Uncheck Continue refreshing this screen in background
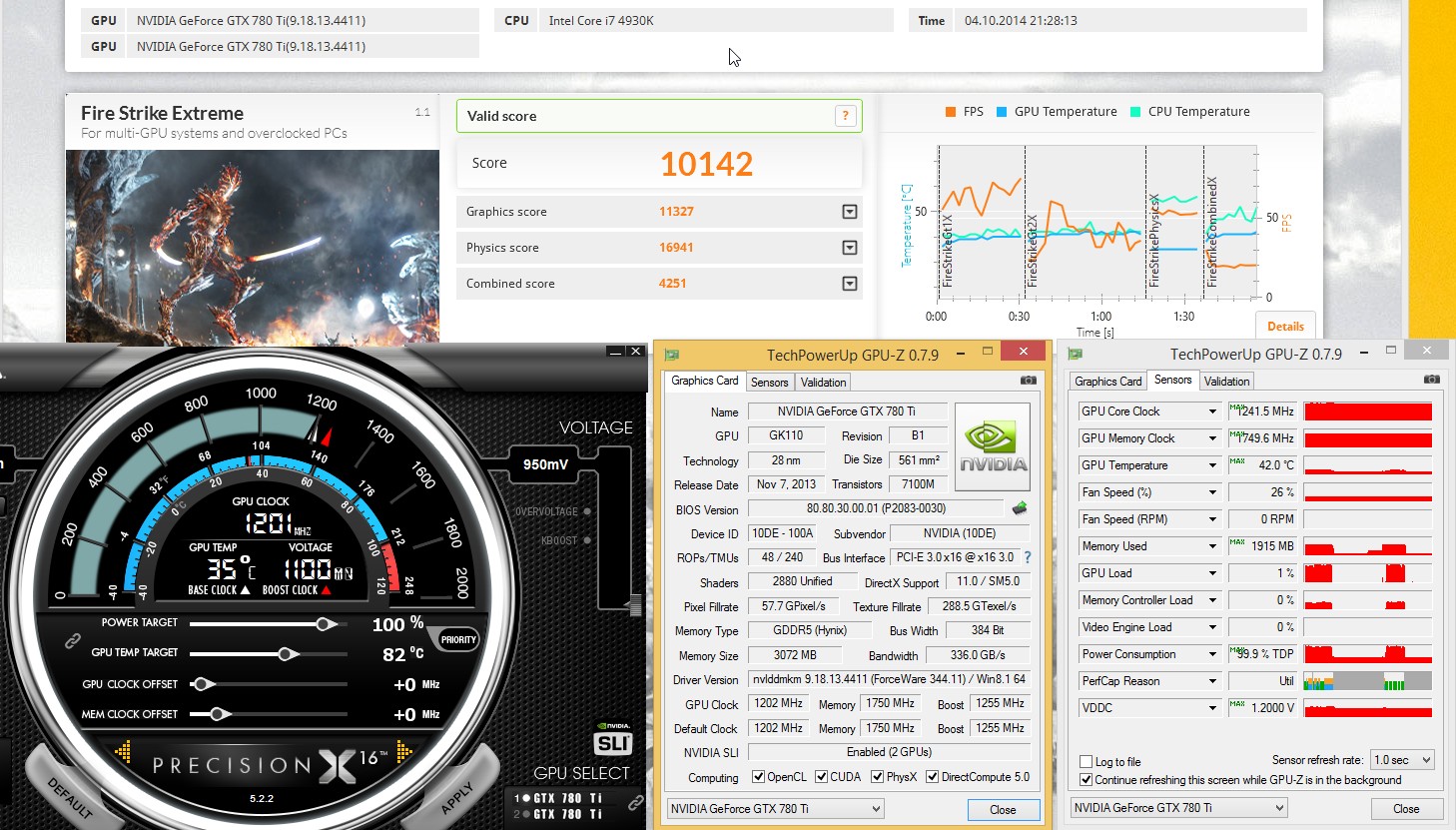This screenshot has width=1456, height=830. [1086, 780]
